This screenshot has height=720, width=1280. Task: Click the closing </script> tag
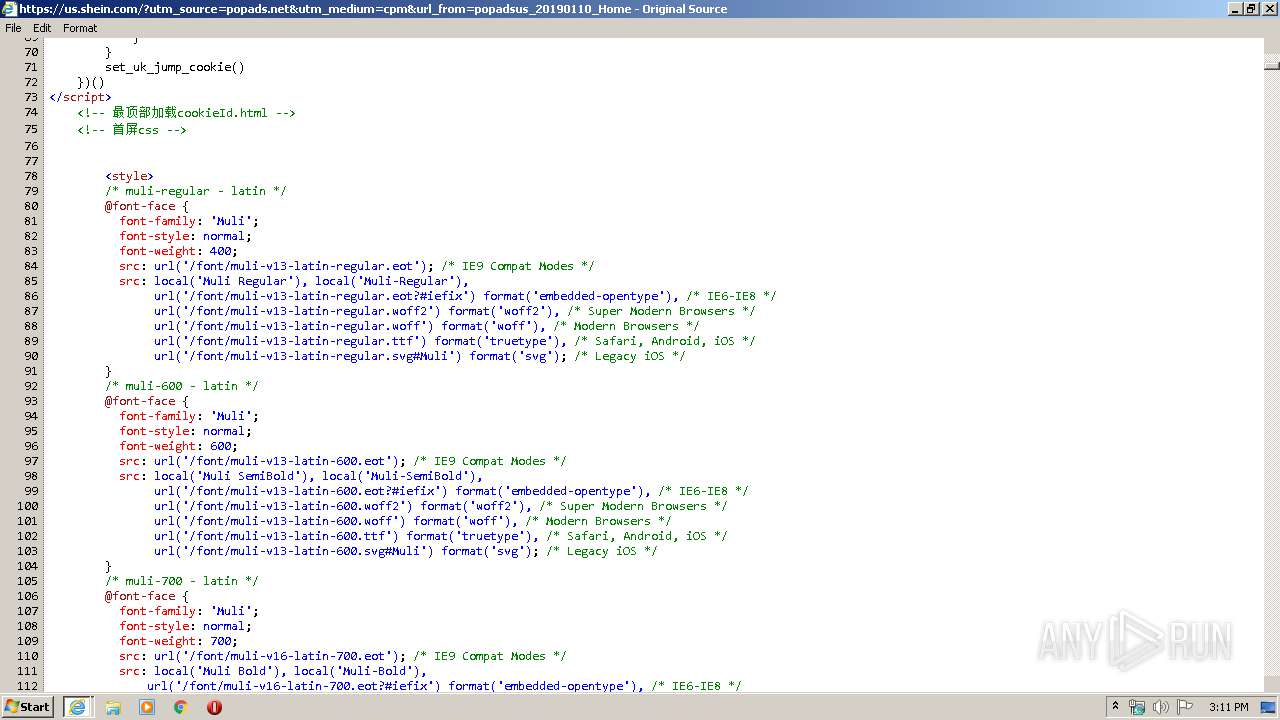pyautogui.click(x=80, y=97)
